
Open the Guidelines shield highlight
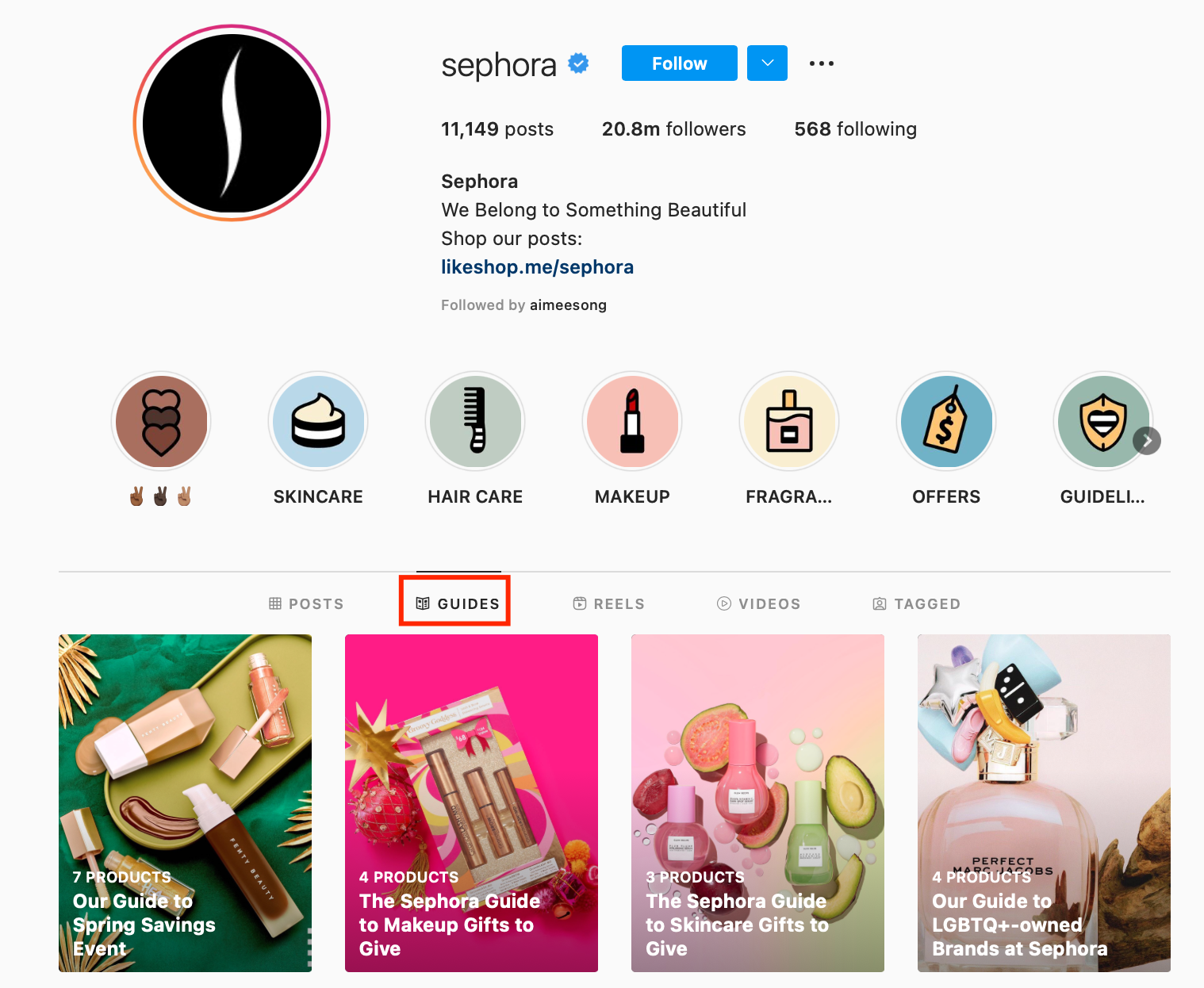point(1102,422)
